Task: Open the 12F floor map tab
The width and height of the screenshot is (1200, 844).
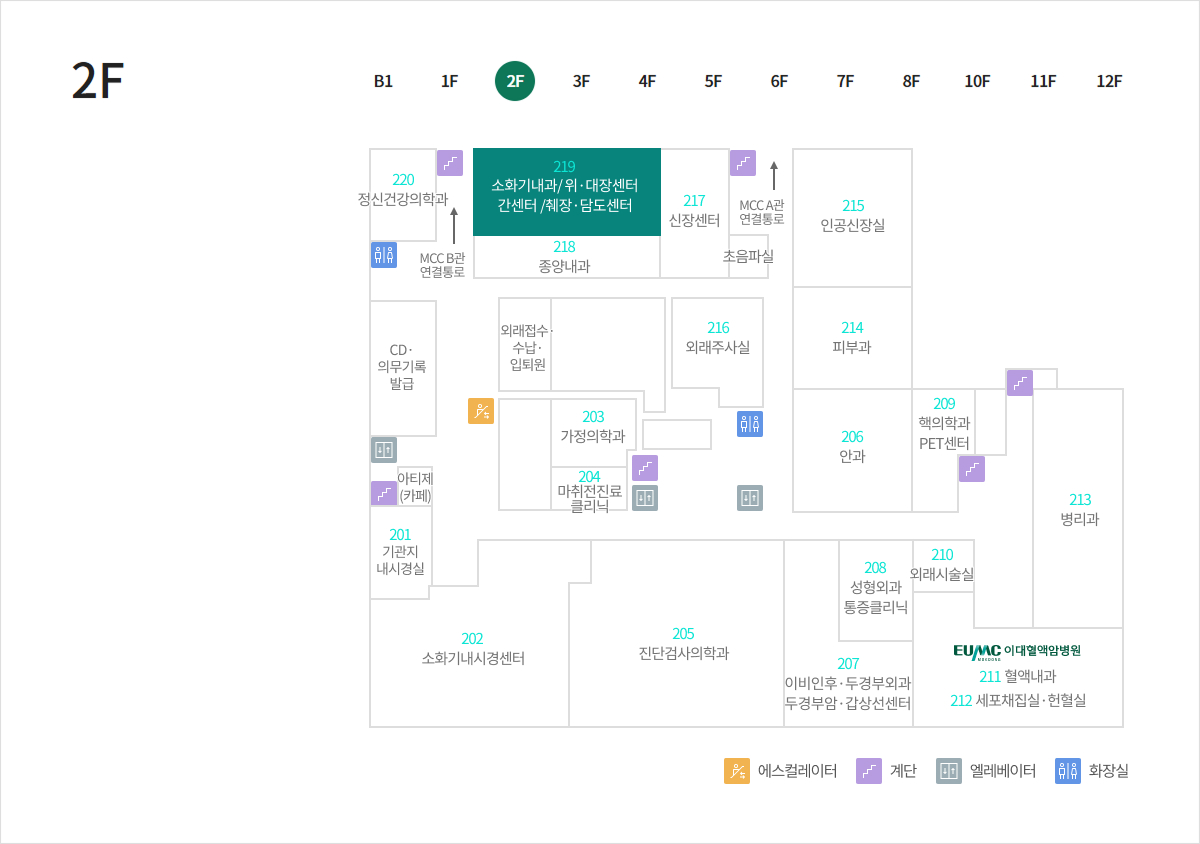Action: click(1109, 82)
